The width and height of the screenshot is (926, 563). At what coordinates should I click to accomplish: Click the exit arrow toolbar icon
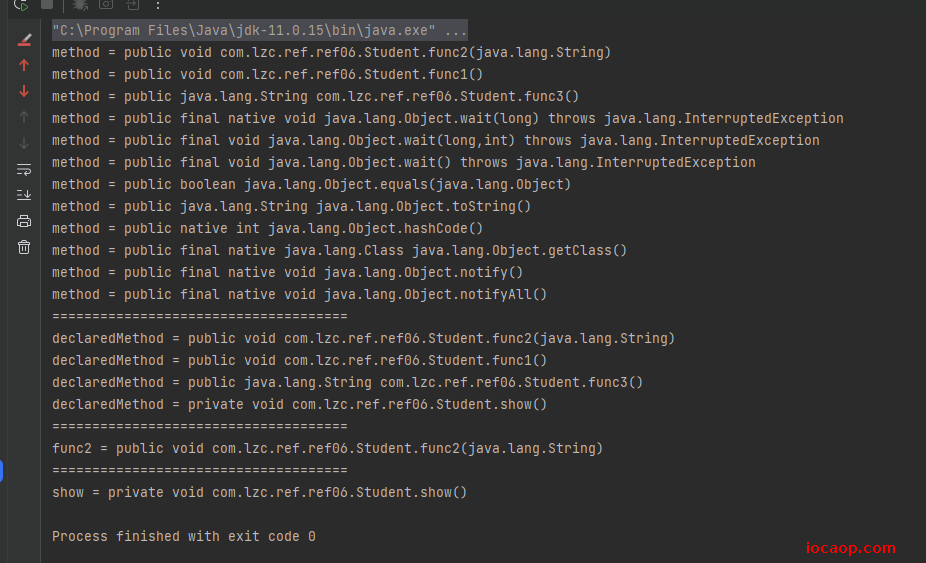[133, 5]
